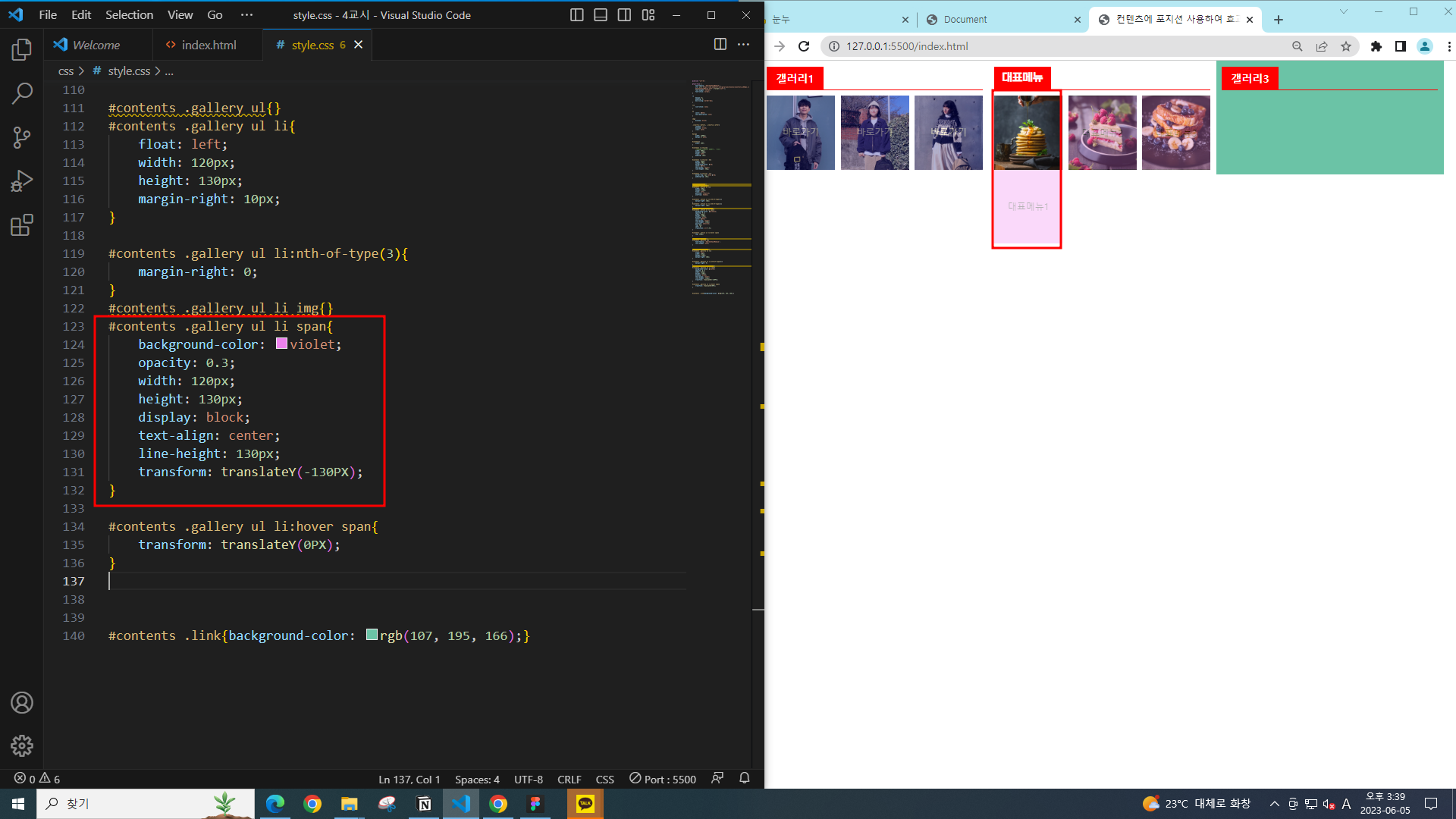Open the Source Control view
Viewport: 1456px width, 819px height.
pos(22,137)
